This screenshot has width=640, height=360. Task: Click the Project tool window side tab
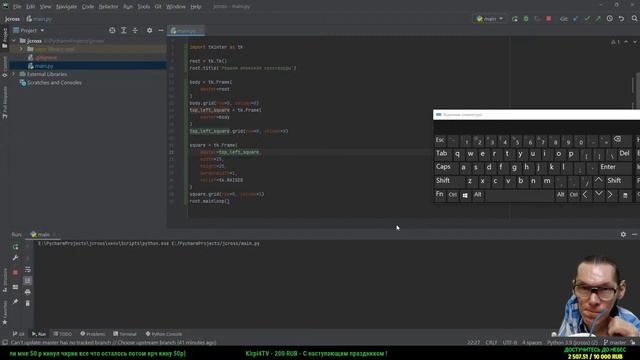coord(4,38)
